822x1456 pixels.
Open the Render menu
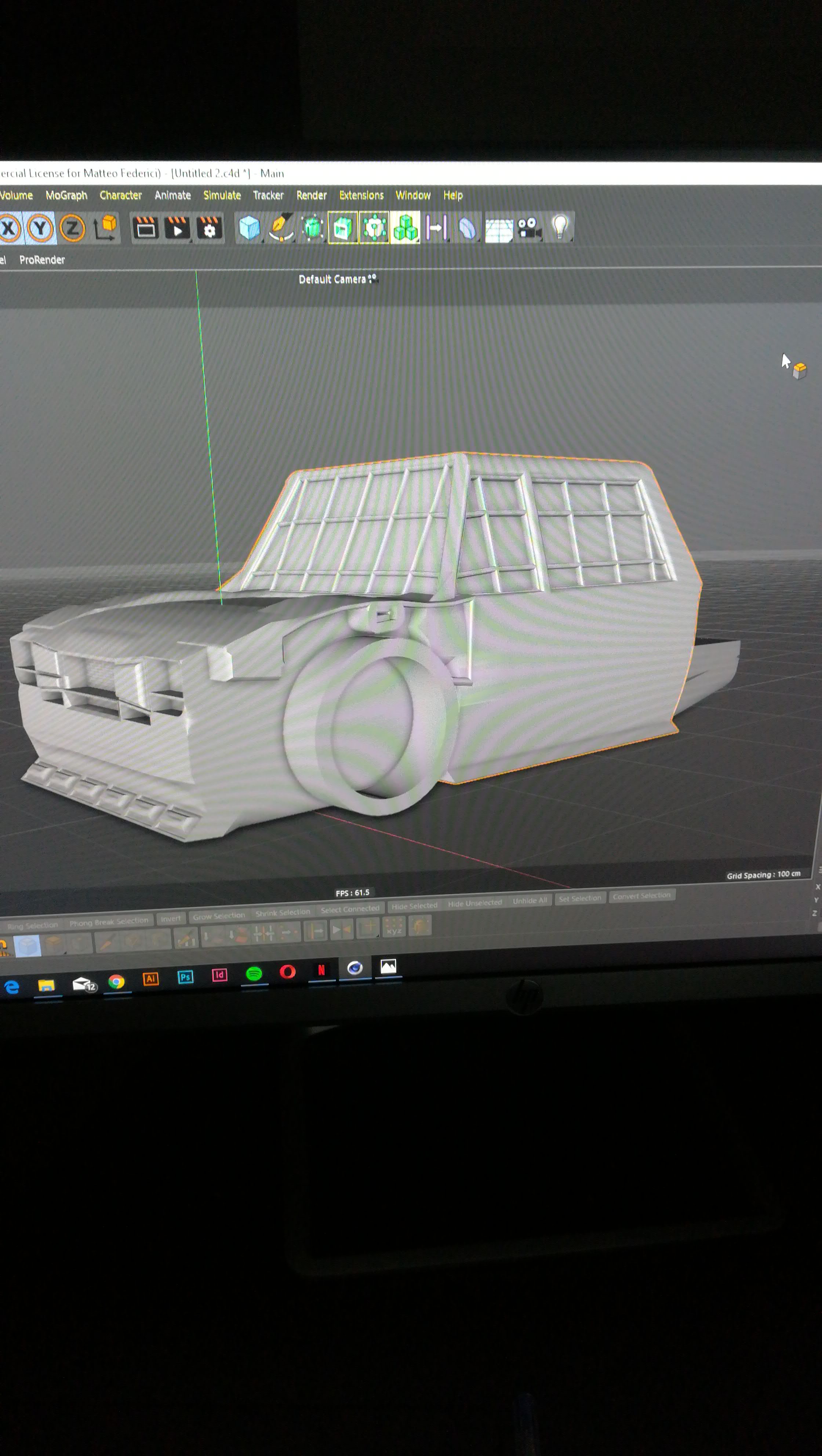[x=312, y=196]
